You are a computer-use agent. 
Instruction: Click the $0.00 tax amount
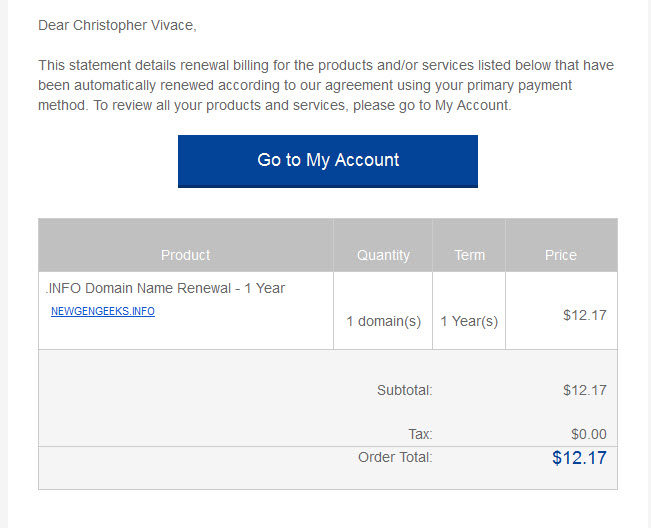(589, 434)
